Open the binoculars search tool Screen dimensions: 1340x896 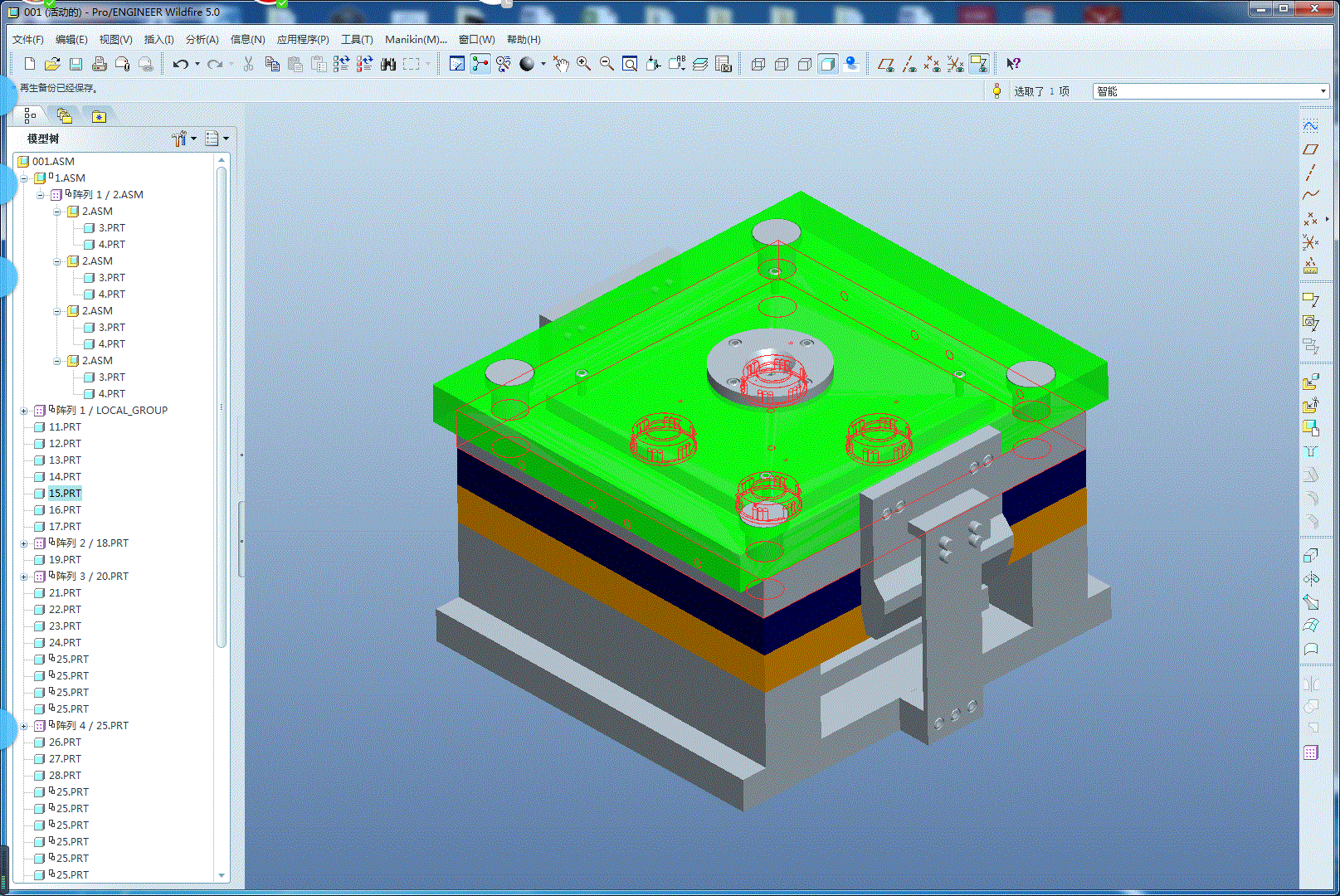[x=387, y=64]
